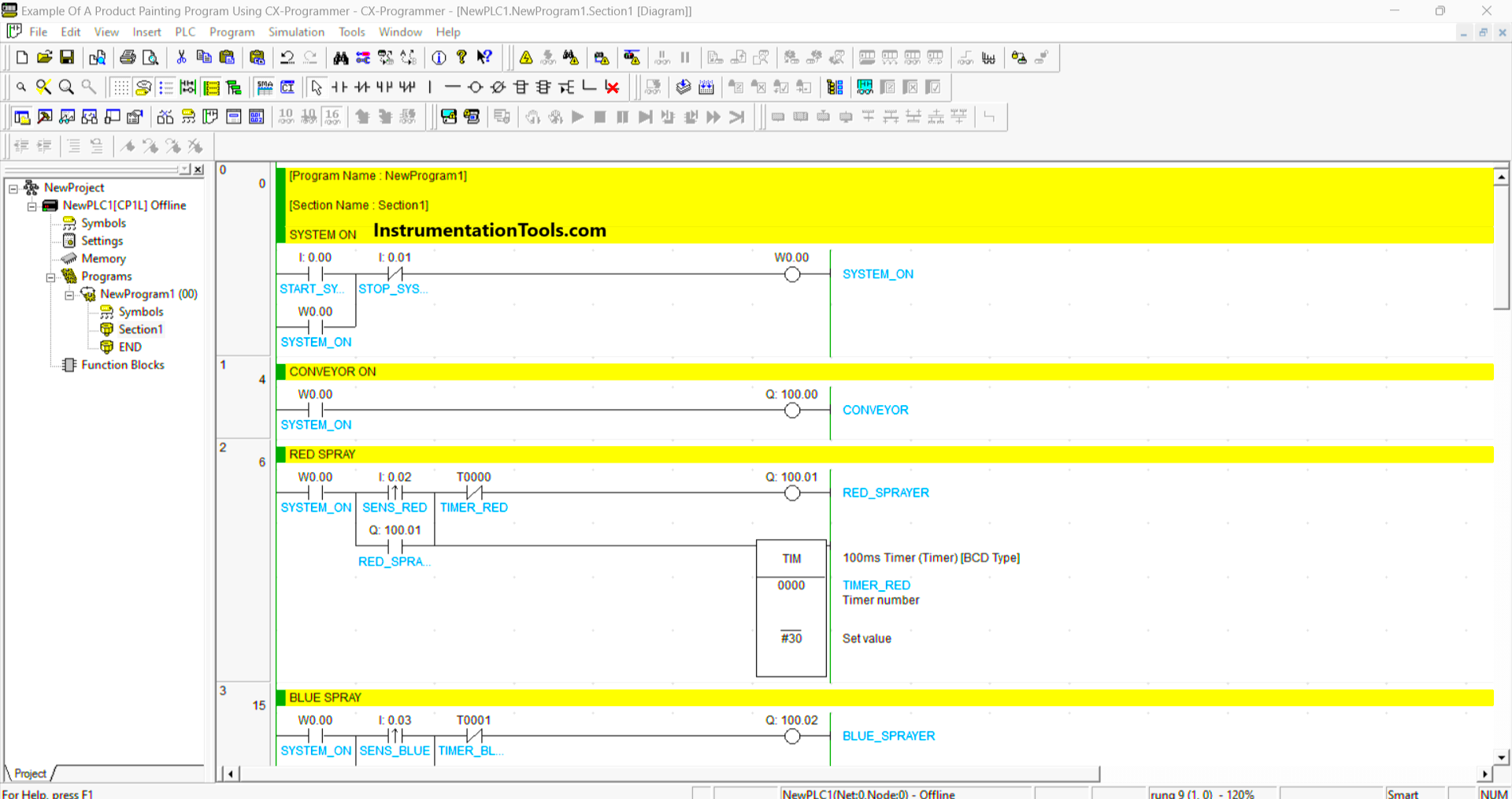
Task: Open the Simulation menu
Action: (296, 32)
